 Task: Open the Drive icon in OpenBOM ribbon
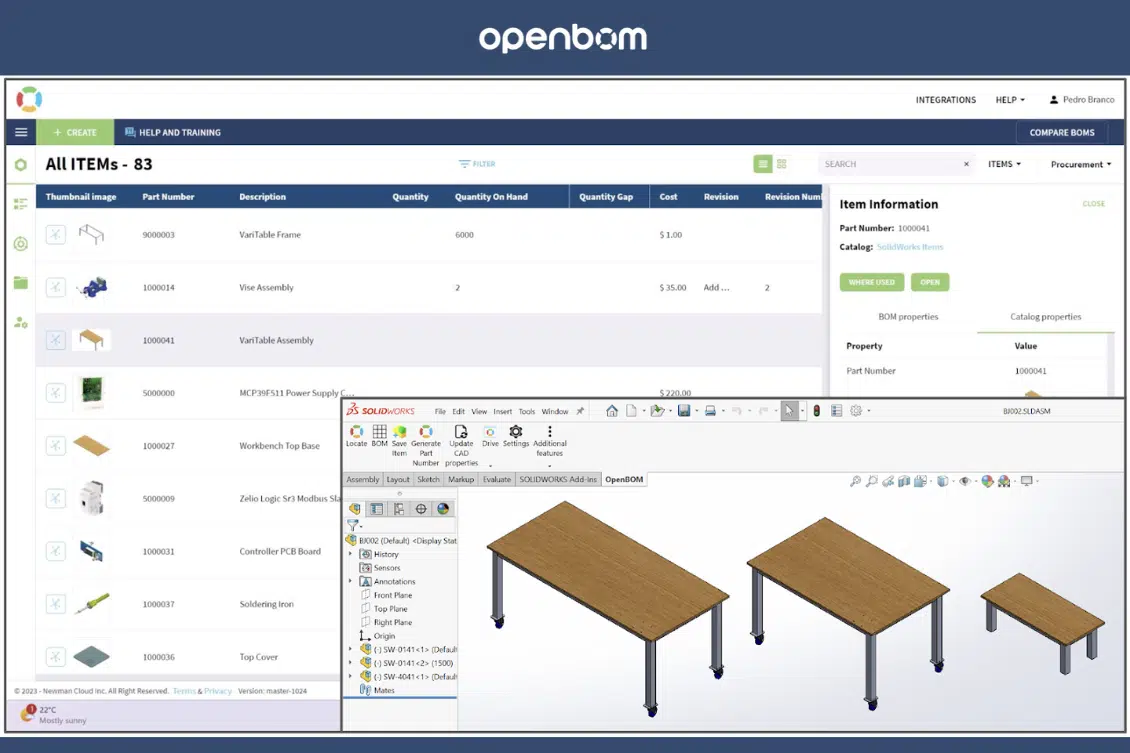490,432
